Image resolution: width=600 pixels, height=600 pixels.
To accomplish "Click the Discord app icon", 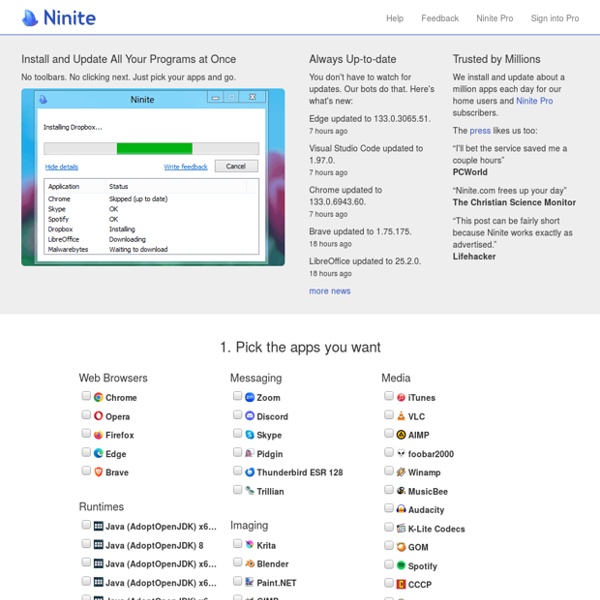I will 249,416.
